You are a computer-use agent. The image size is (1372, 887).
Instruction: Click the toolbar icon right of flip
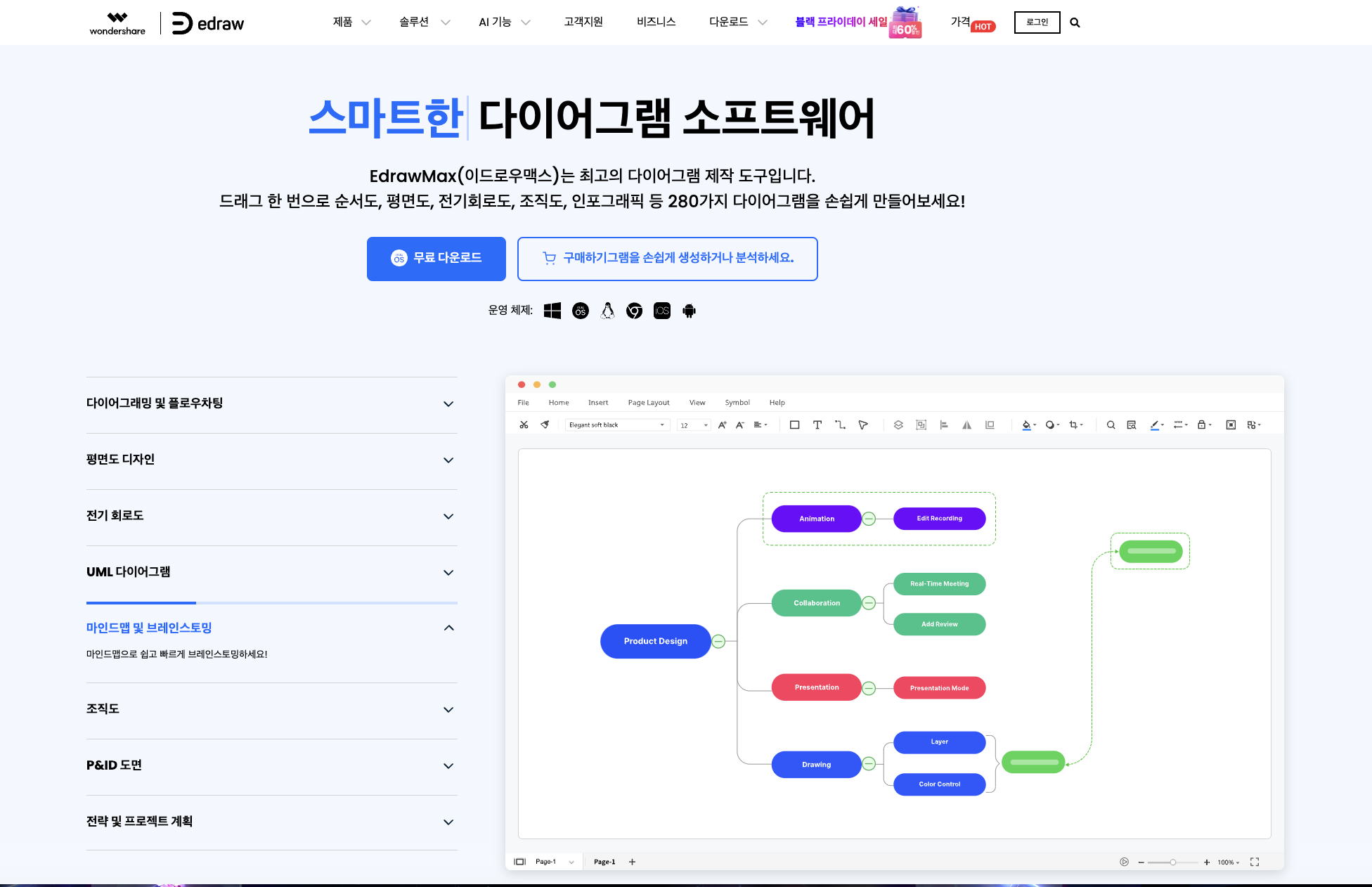click(x=990, y=425)
